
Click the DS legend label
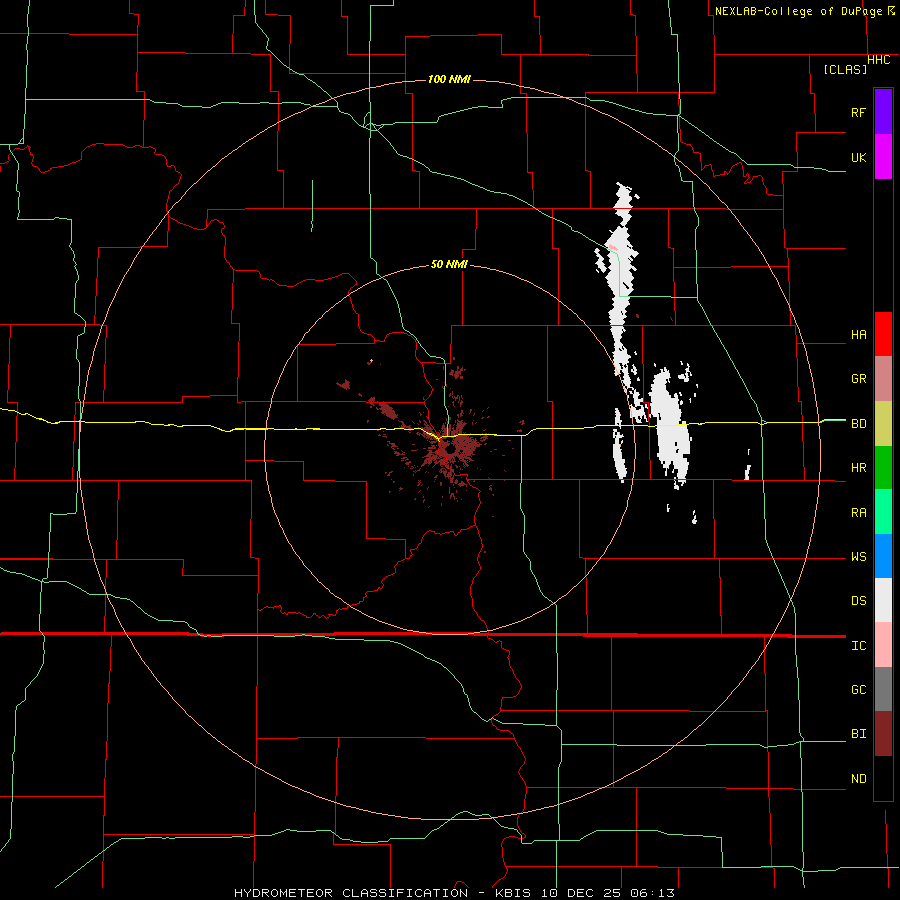tap(858, 601)
